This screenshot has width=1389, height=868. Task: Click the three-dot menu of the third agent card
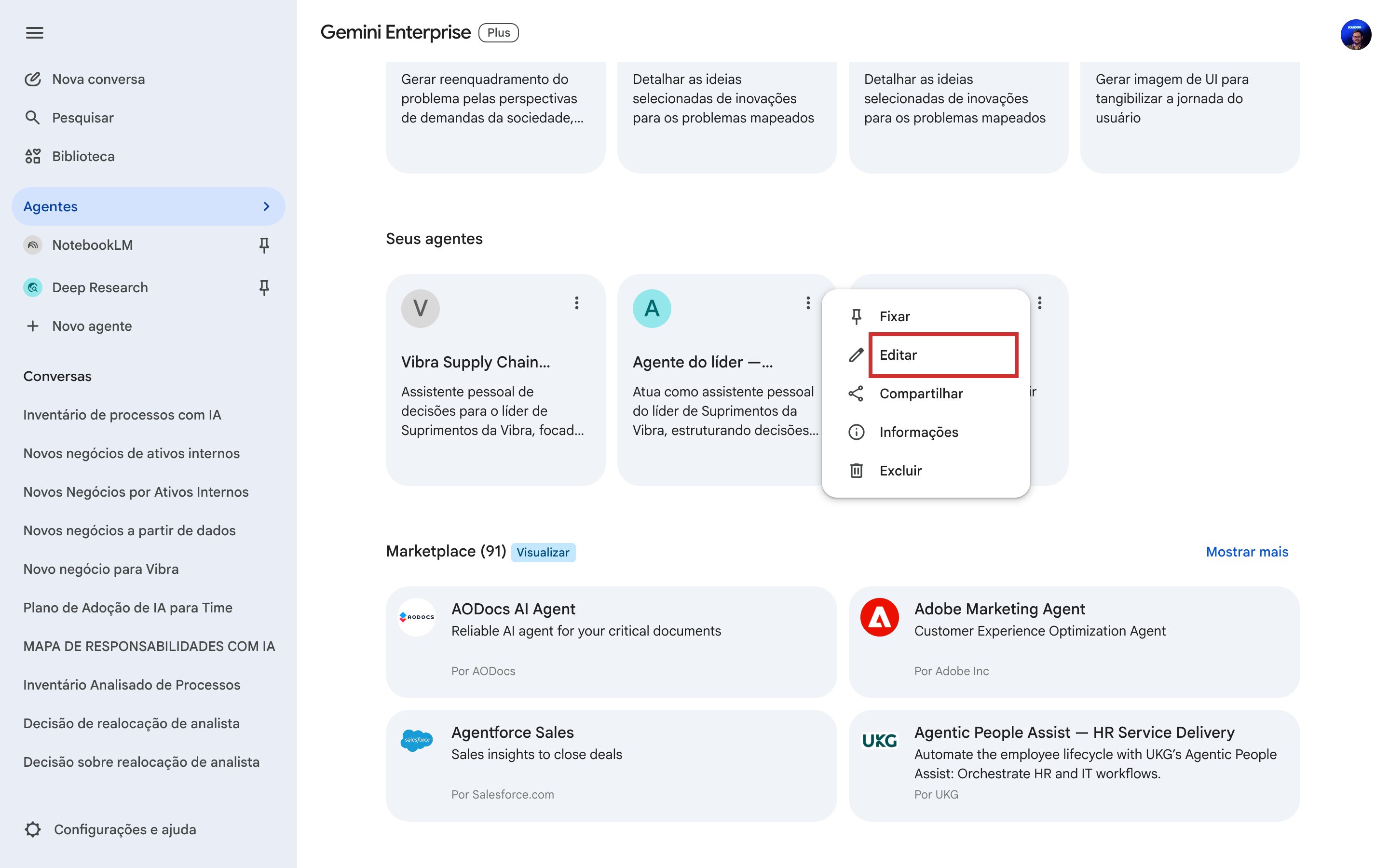(x=1040, y=302)
